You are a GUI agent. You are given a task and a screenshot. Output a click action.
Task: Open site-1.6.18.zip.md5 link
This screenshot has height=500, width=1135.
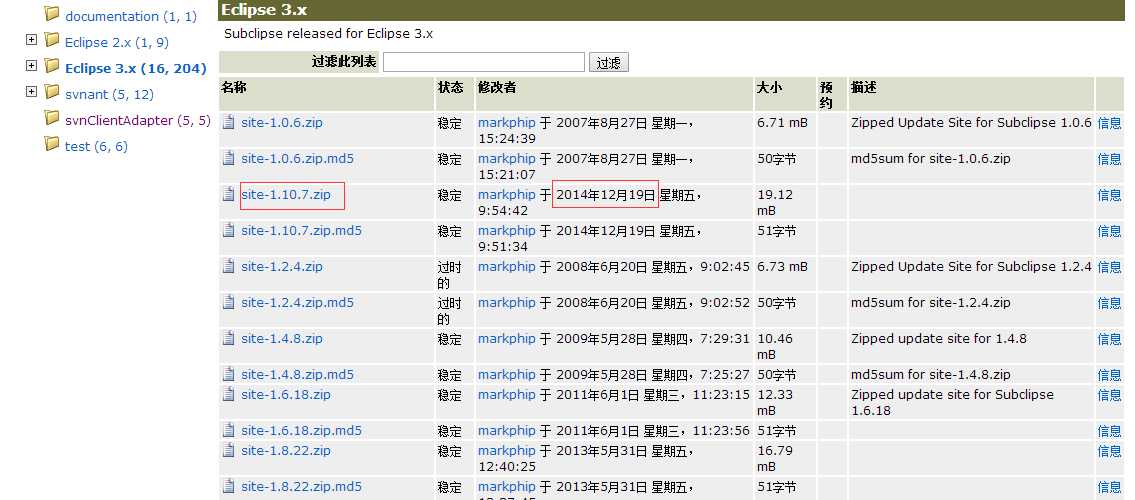pos(301,431)
